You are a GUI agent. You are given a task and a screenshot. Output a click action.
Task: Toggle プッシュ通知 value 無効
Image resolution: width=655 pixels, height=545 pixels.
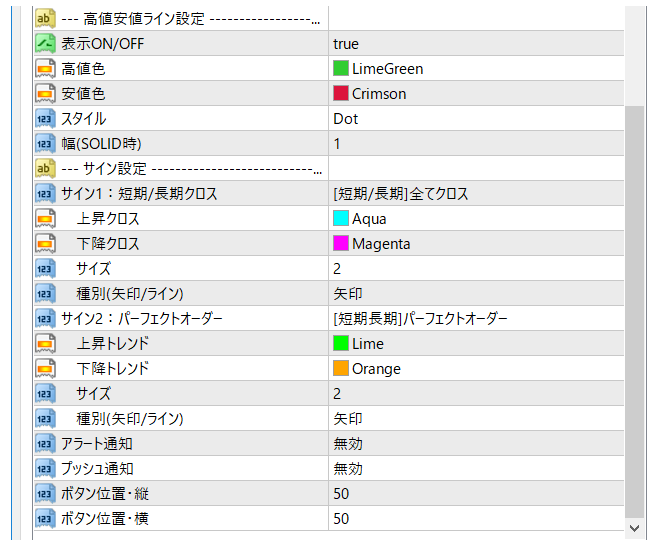[348, 469]
